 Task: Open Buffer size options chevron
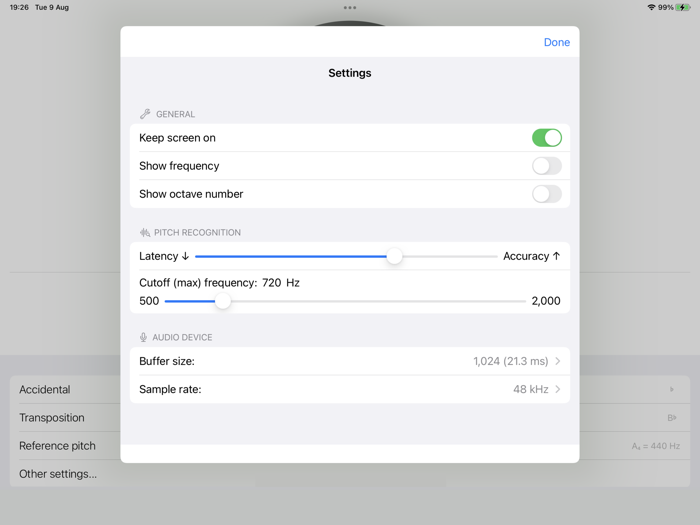(x=558, y=361)
